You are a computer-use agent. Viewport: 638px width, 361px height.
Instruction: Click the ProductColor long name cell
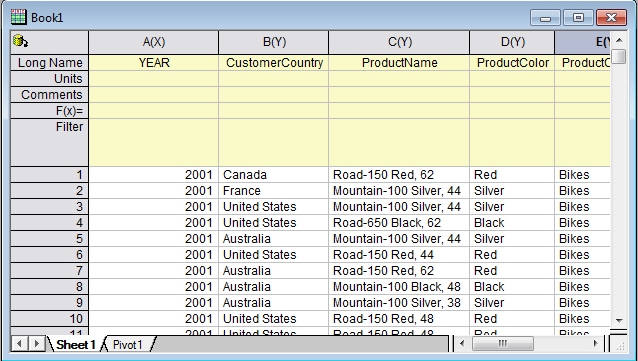(x=512, y=63)
